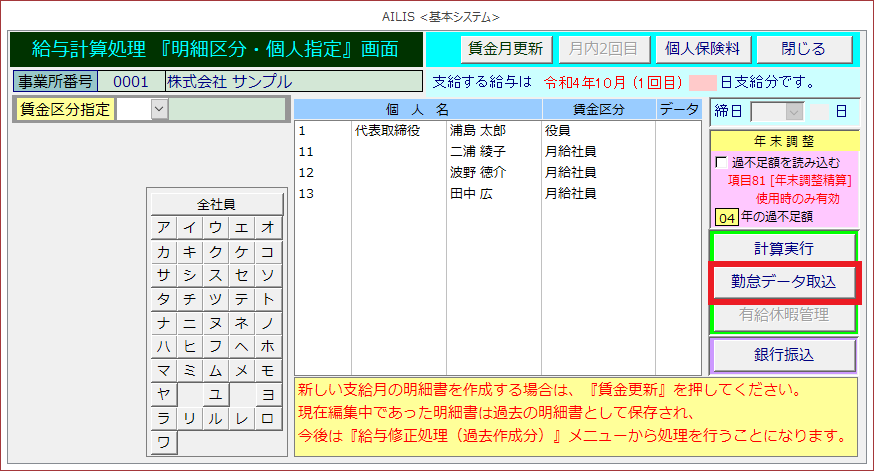The width and height of the screenshot is (874, 471).
Task: Click the 個人名 column header
Action: (x=418, y=110)
